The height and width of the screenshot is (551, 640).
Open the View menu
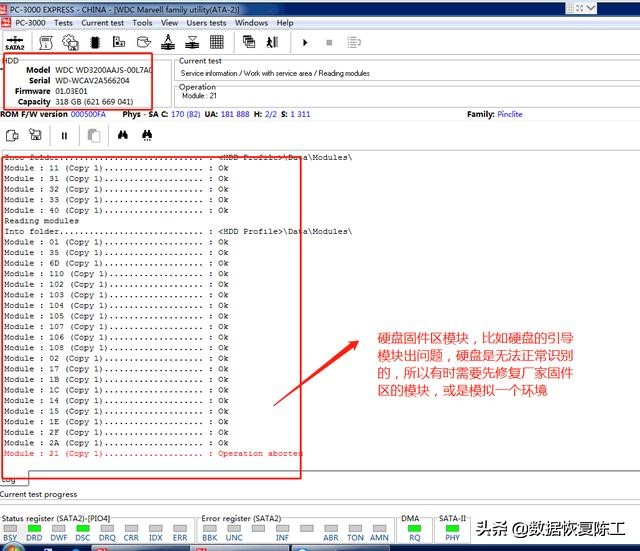(x=169, y=23)
